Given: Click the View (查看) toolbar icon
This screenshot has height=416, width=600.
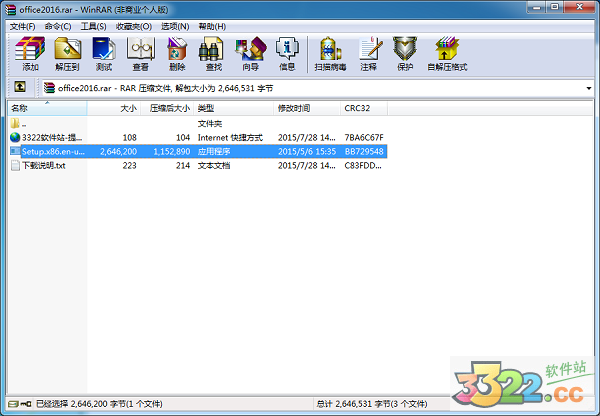Looking at the screenshot, I should coord(140,49).
